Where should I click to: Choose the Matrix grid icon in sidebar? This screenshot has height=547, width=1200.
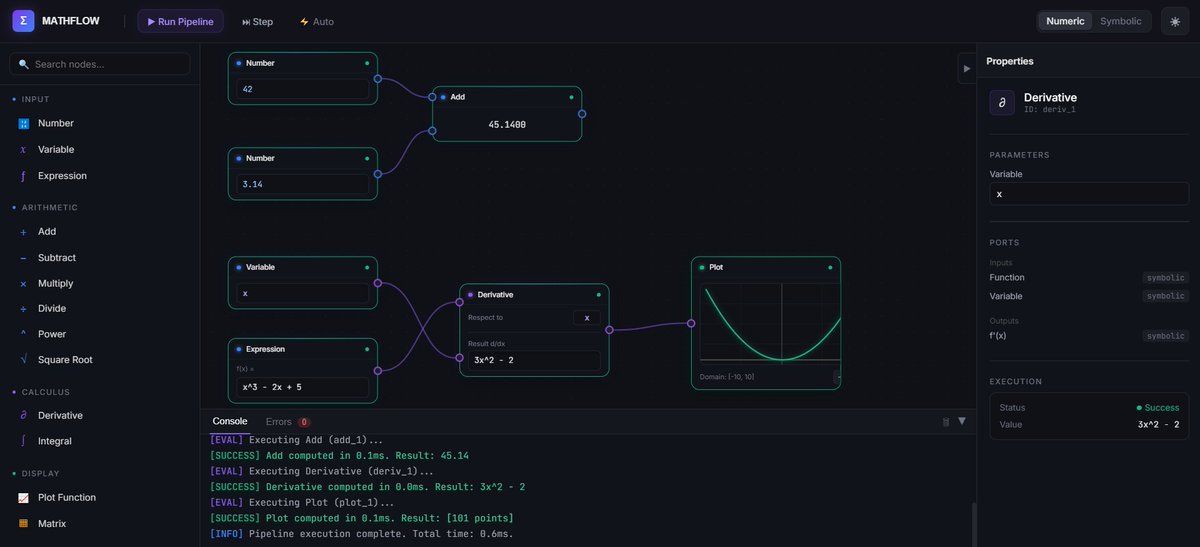click(24, 523)
